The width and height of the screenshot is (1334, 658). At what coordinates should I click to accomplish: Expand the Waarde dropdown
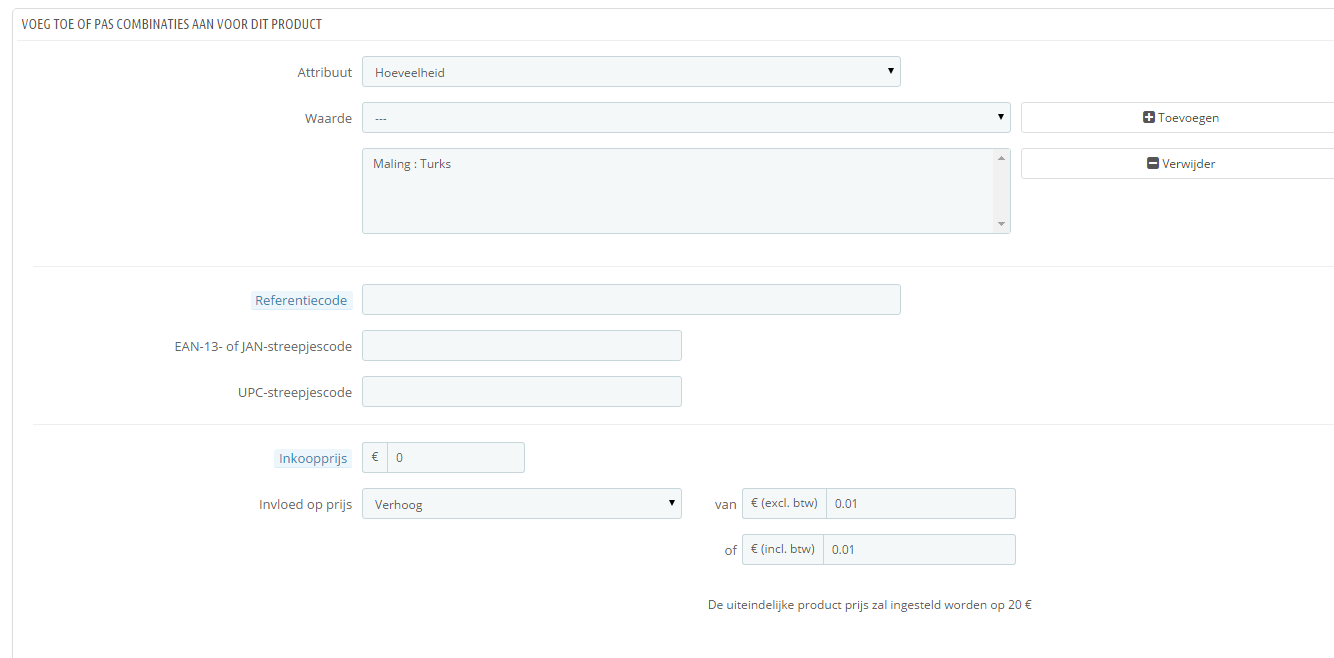686,118
